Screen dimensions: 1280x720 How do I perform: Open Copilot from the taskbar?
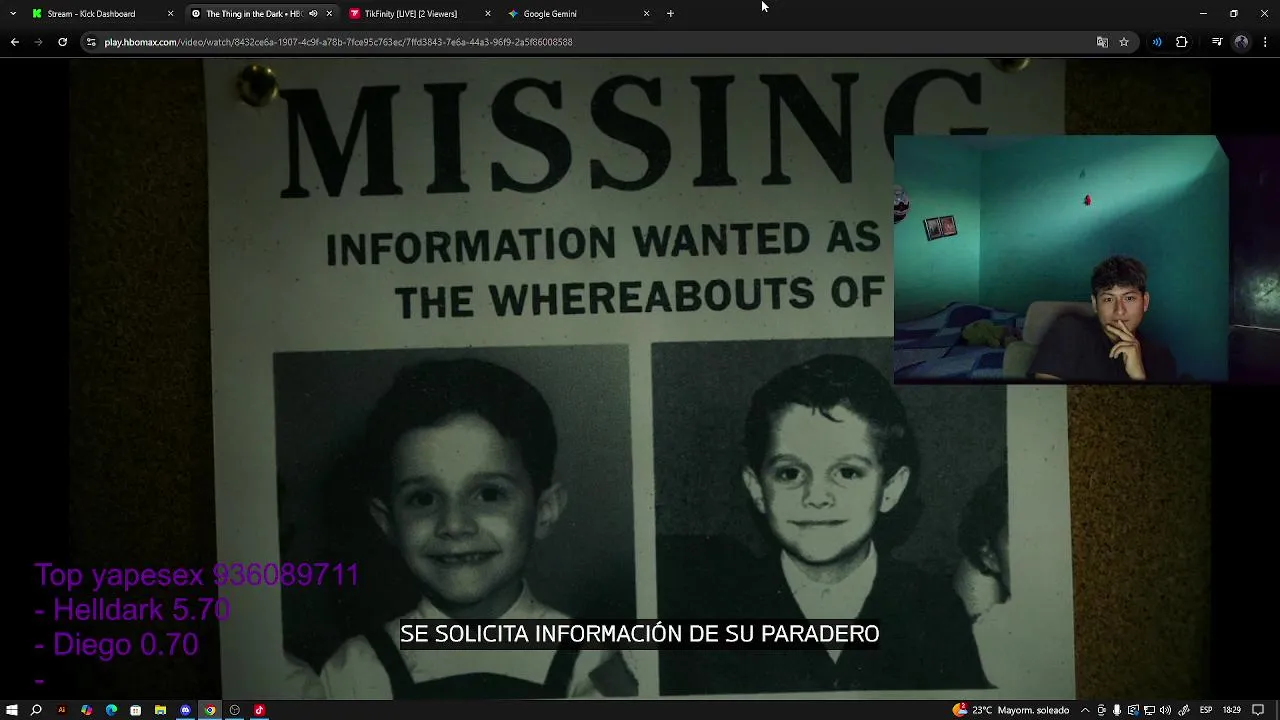86,710
